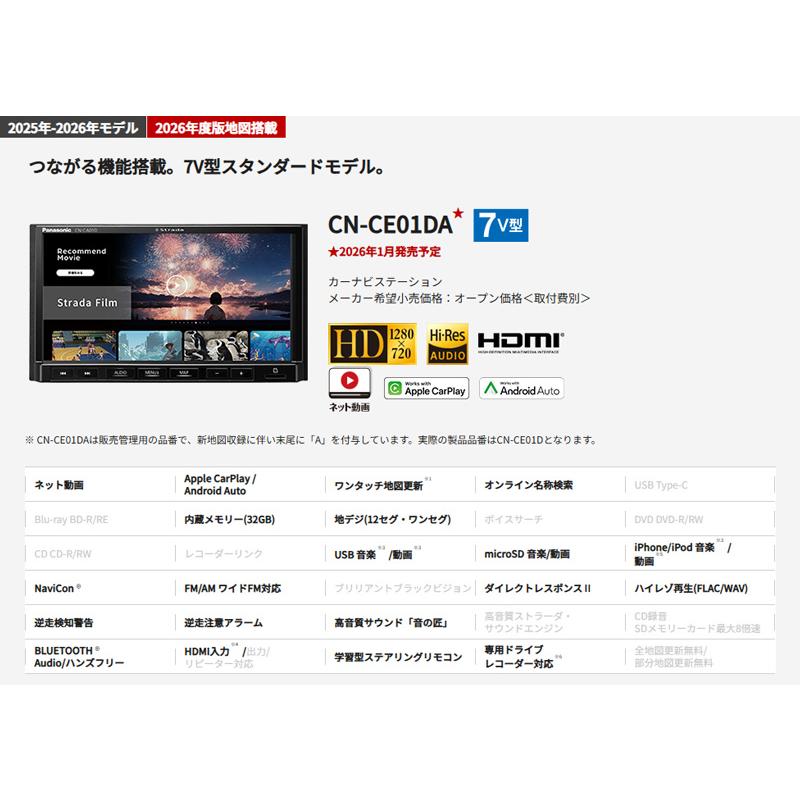Click the ハイレゾ再生(FLAC/WAV) feature cell

pos(699,588)
